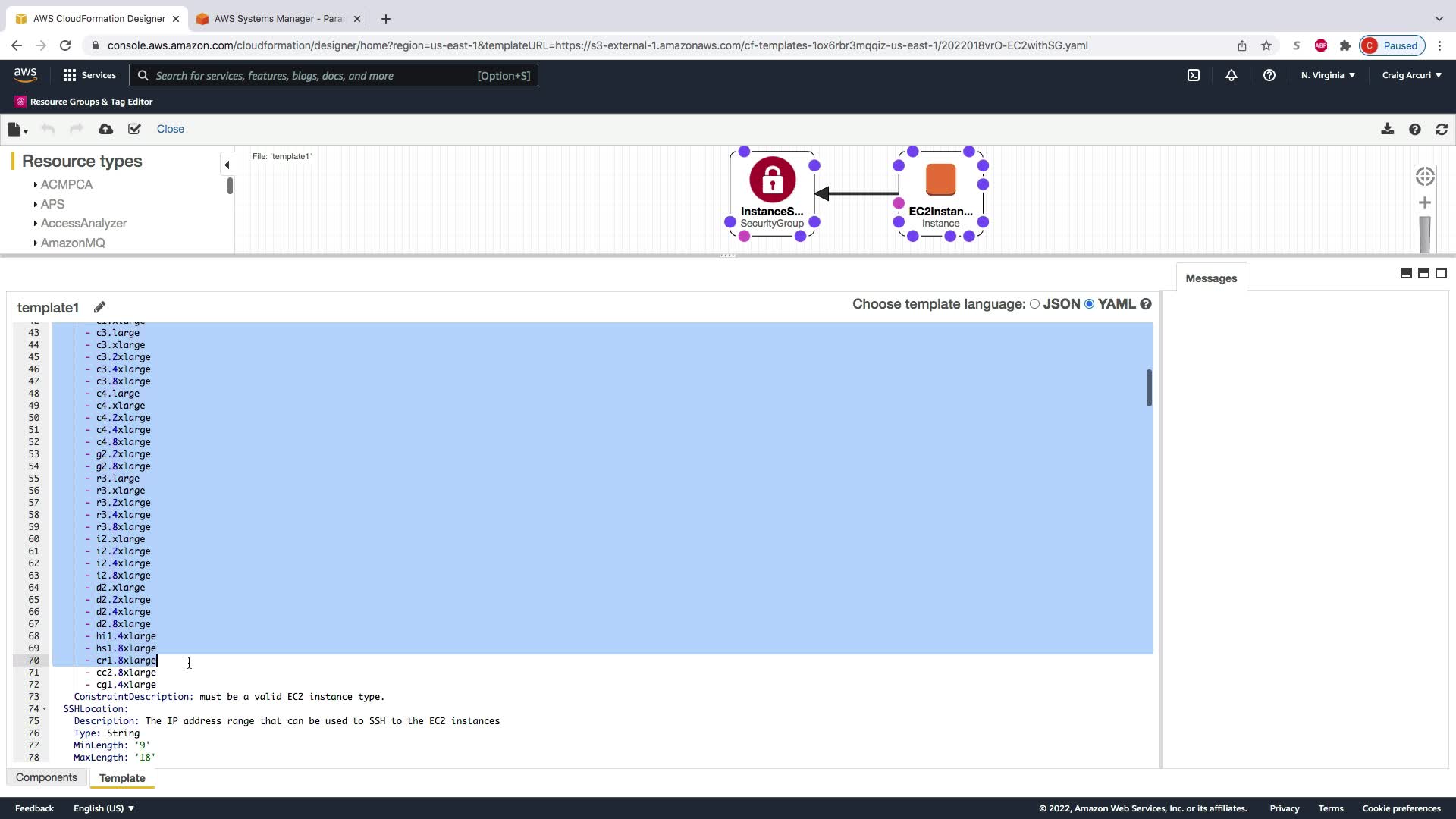The height and width of the screenshot is (819, 1456).
Task: Open AWS CloudShell icon in header
Action: pos(1194,75)
